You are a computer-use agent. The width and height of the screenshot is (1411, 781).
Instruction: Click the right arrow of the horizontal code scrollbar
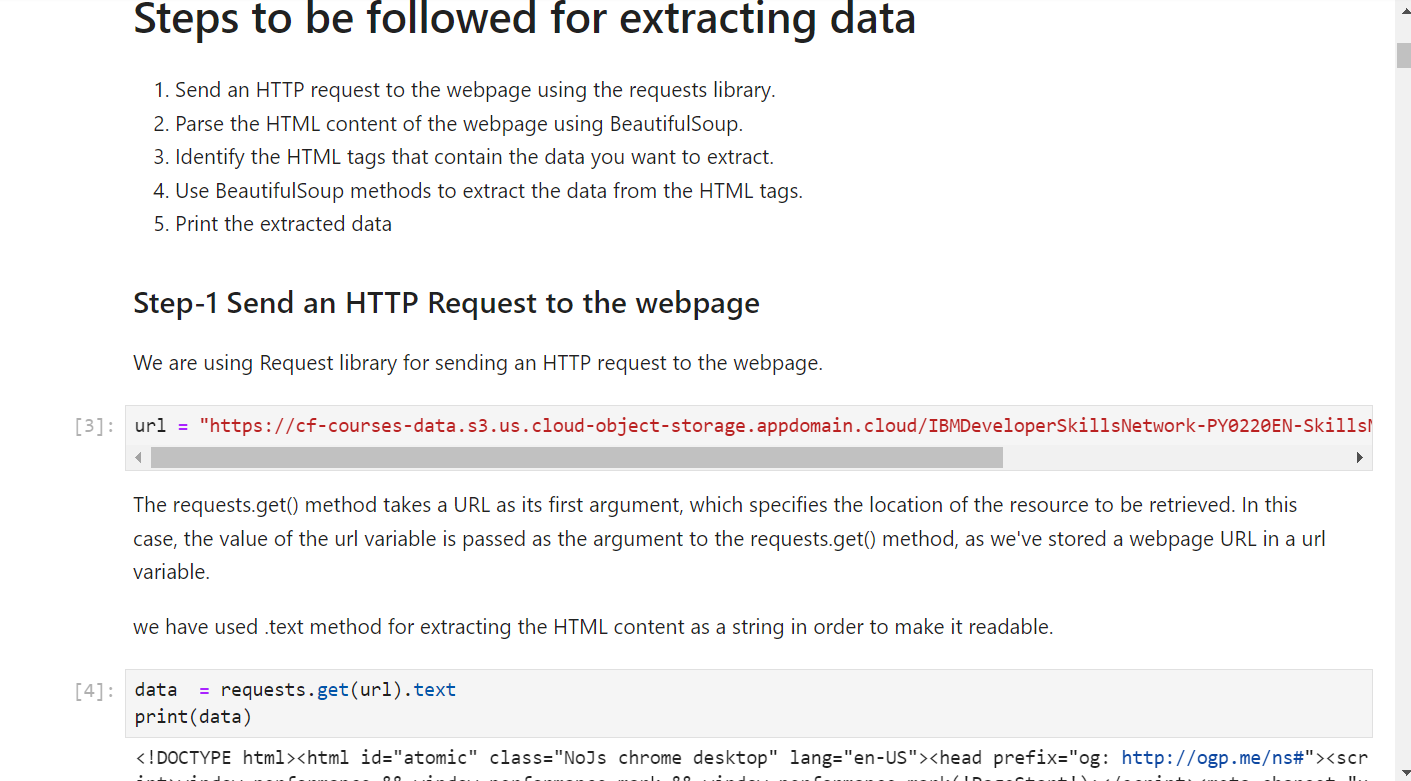coord(1359,458)
